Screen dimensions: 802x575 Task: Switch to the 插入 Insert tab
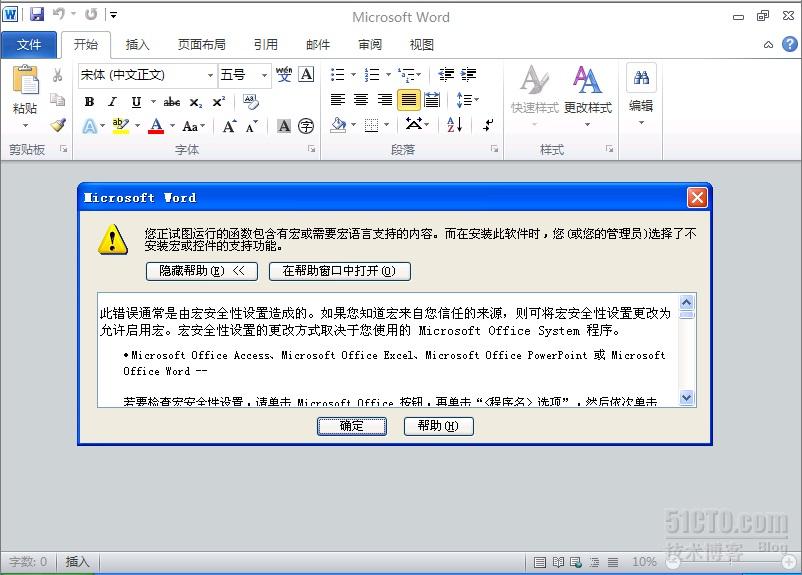pos(138,45)
